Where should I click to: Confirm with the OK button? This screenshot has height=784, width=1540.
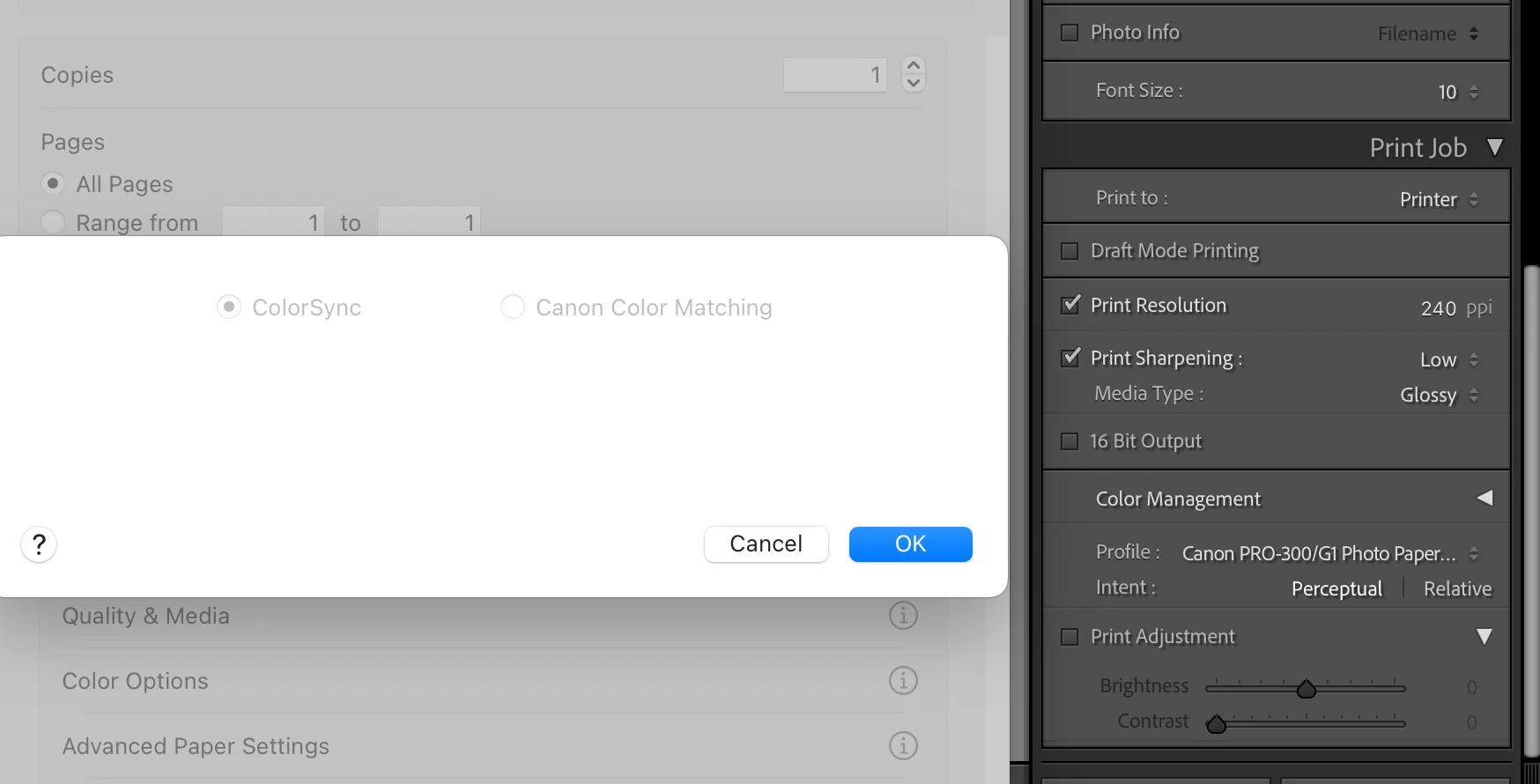911,544
